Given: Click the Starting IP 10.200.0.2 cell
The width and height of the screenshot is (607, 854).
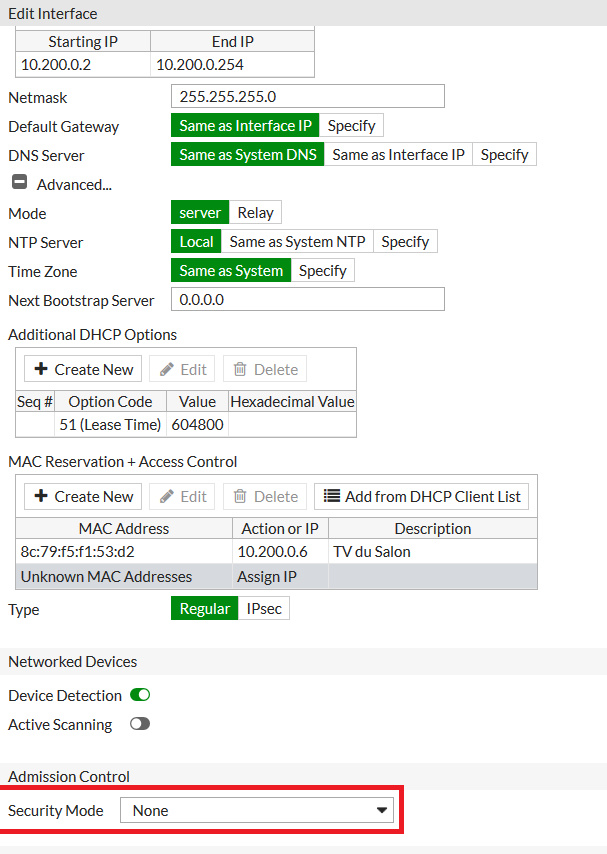Looking at the screenshot, I should (84, 65).
